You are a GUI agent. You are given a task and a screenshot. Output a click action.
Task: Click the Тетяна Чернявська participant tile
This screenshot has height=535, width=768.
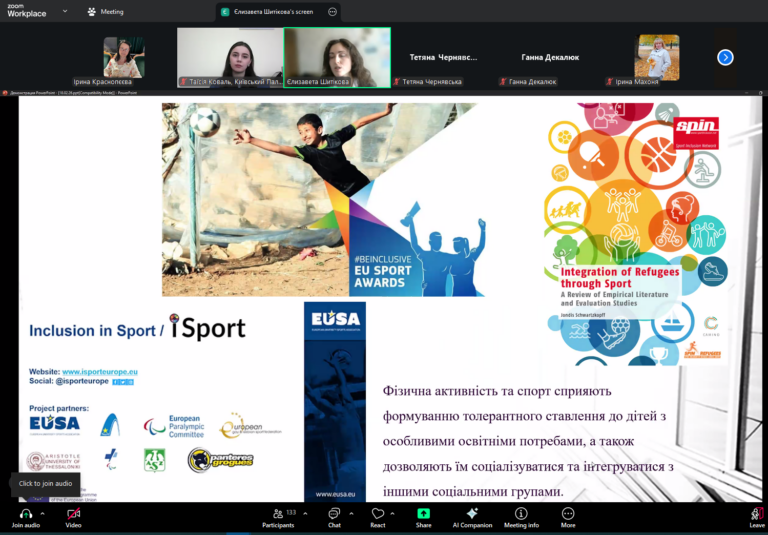443,58
